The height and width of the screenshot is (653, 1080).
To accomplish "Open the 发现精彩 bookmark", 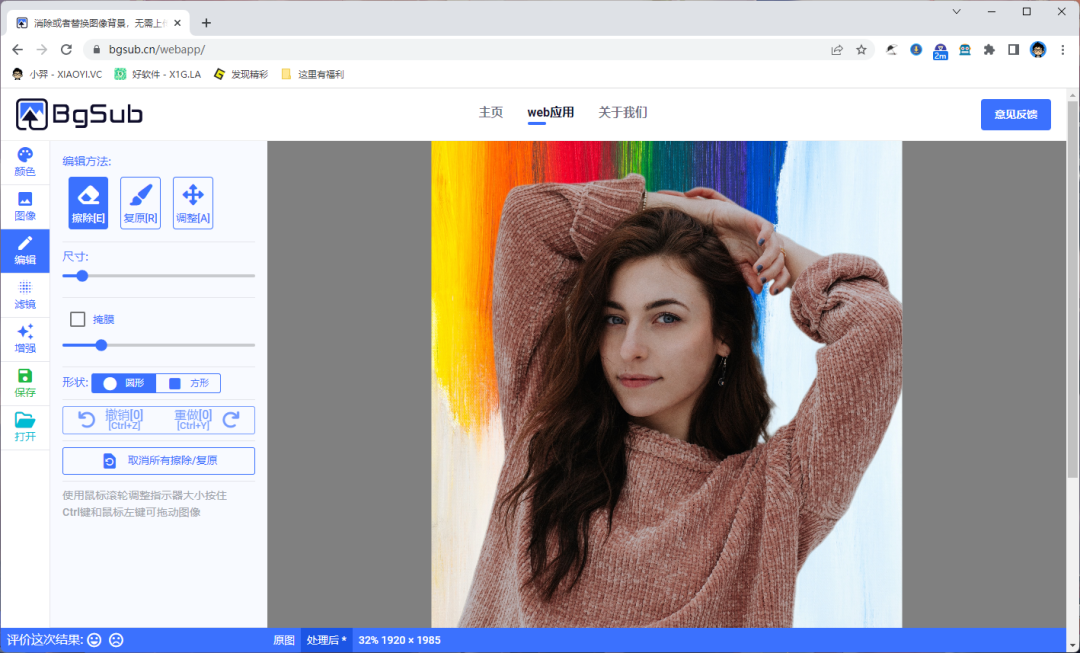I will pyautogui.click(x=241, y=74).
